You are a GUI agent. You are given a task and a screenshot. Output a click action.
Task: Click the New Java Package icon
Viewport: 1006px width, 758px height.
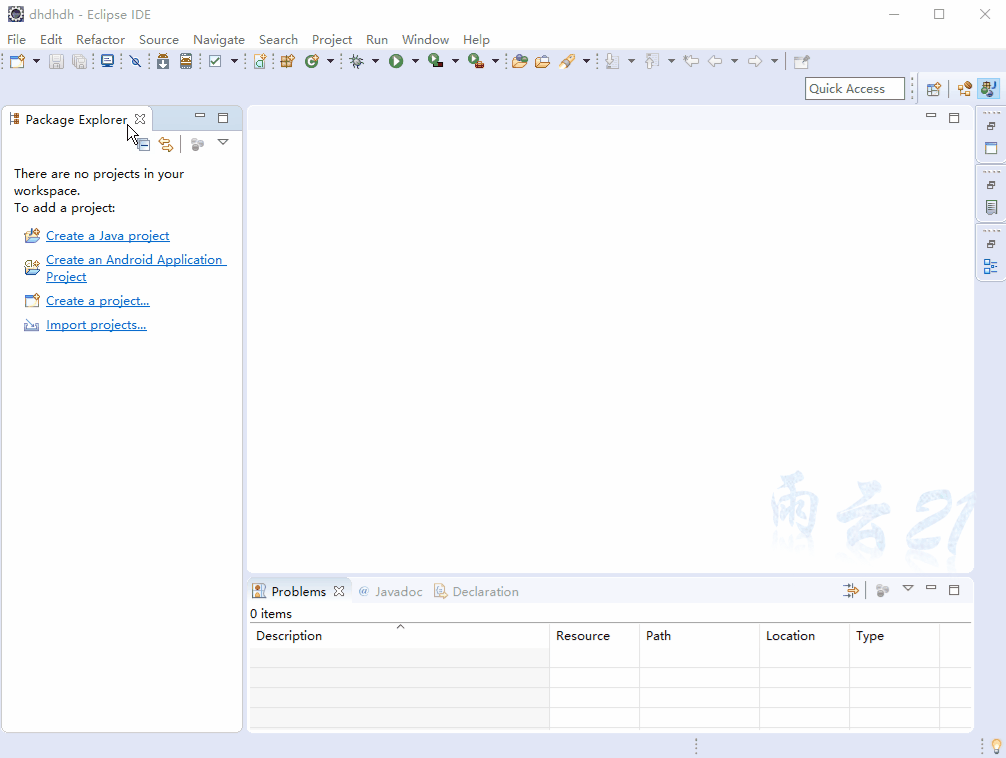(287, 62)
